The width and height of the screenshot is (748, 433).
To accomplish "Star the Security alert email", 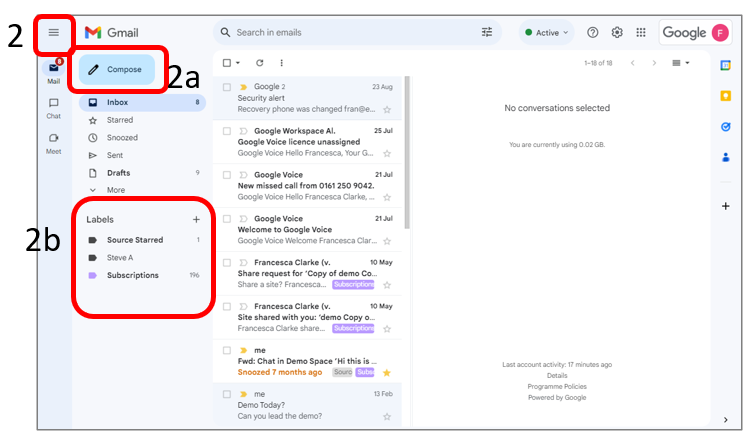I will 387,110.
